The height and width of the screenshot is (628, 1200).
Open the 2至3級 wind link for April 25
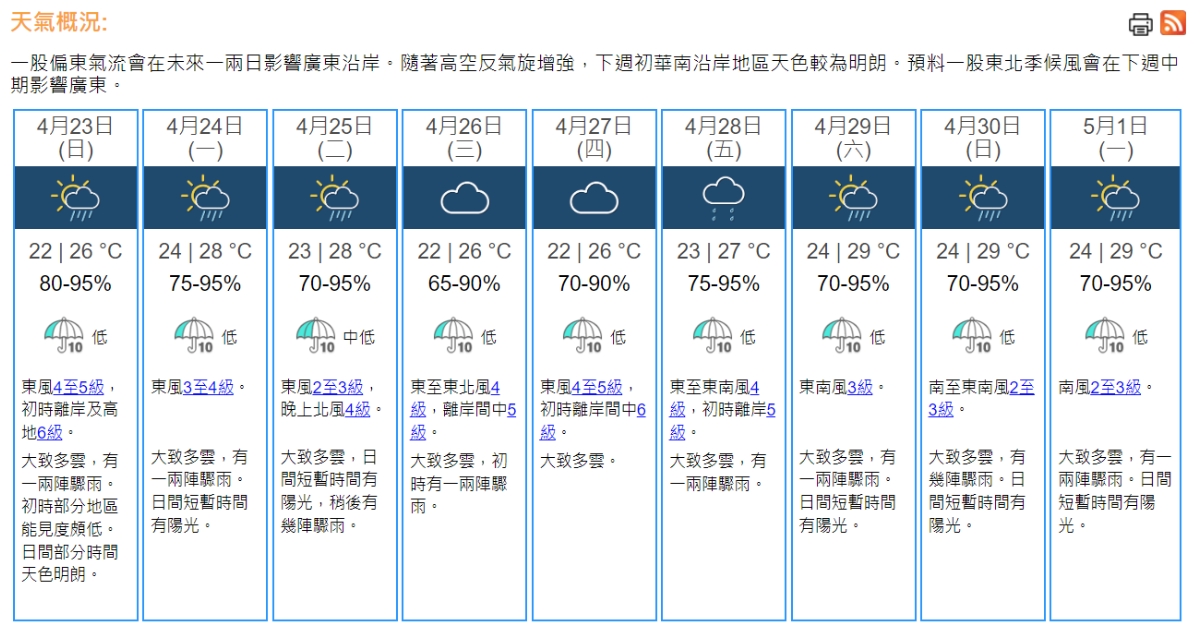(x=337, y=387)
